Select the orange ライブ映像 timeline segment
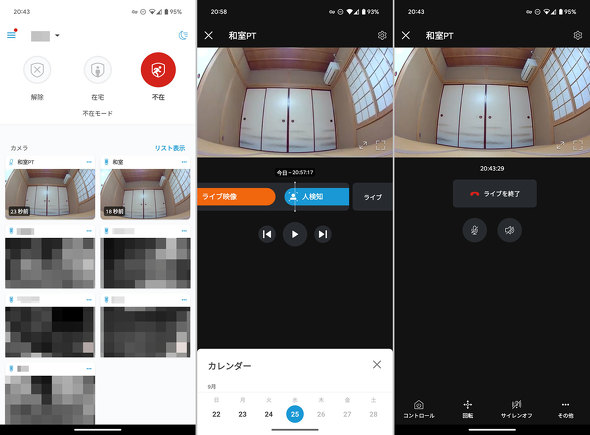590x435 pixels. (x=236, y=196)
